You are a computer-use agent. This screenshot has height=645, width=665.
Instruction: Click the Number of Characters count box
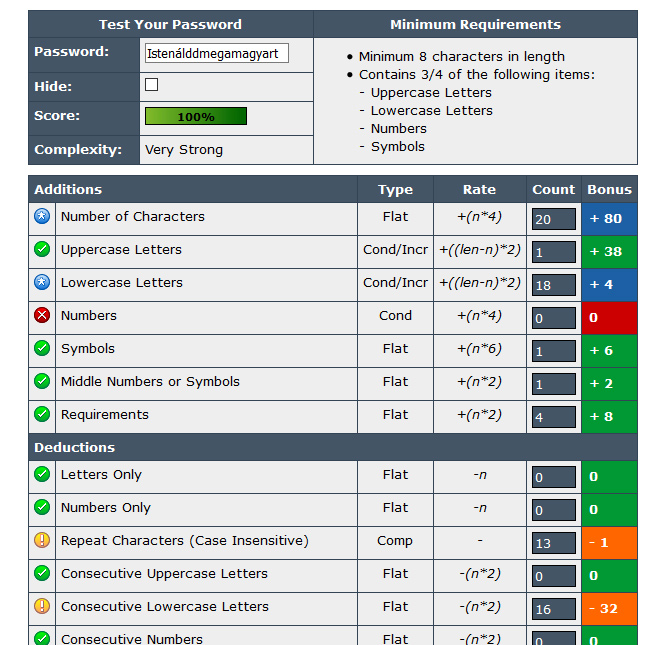(x=553, y=219)
